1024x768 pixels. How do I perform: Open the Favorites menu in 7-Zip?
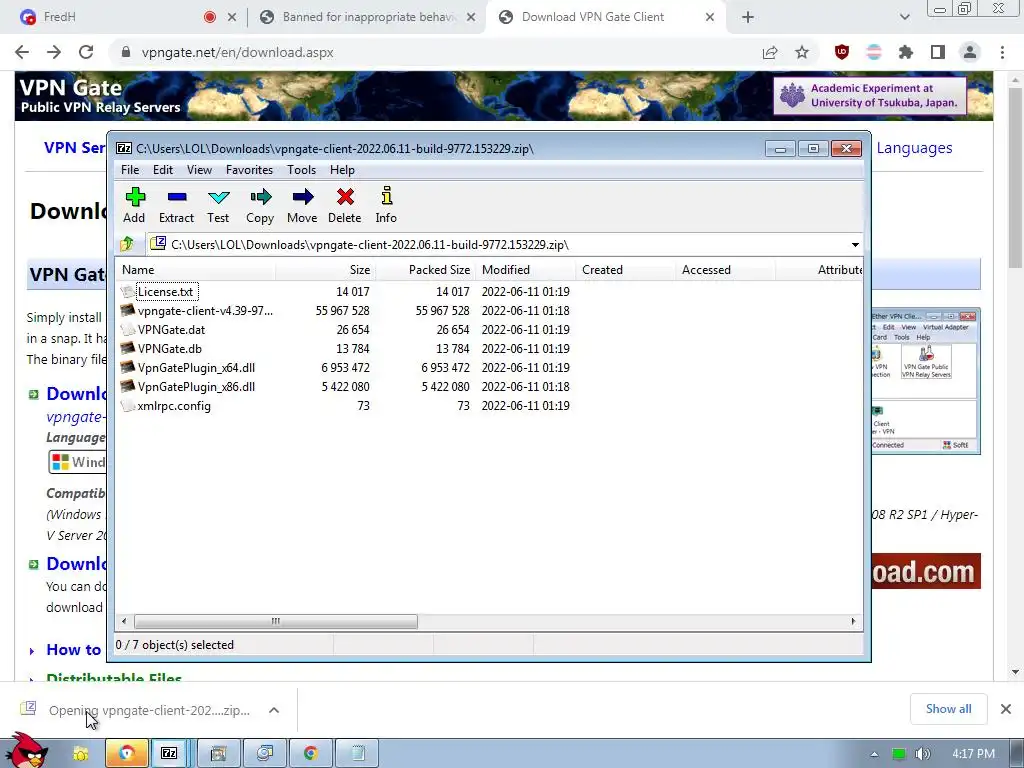249,170
